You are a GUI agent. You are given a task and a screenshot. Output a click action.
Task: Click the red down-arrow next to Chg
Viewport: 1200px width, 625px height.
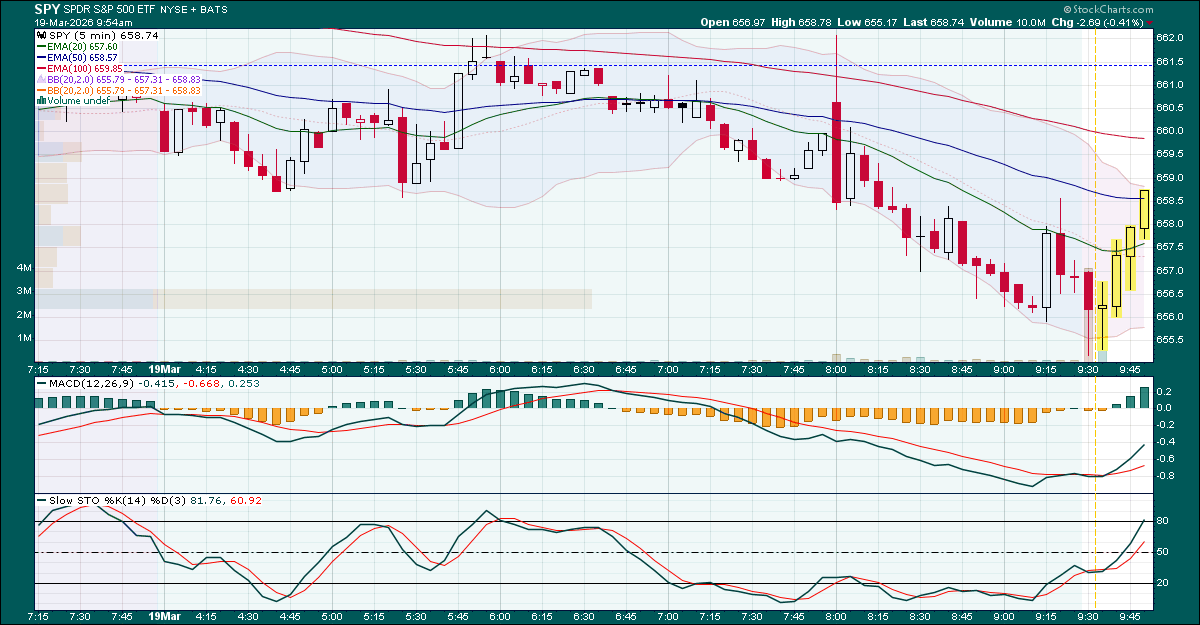1150,22
